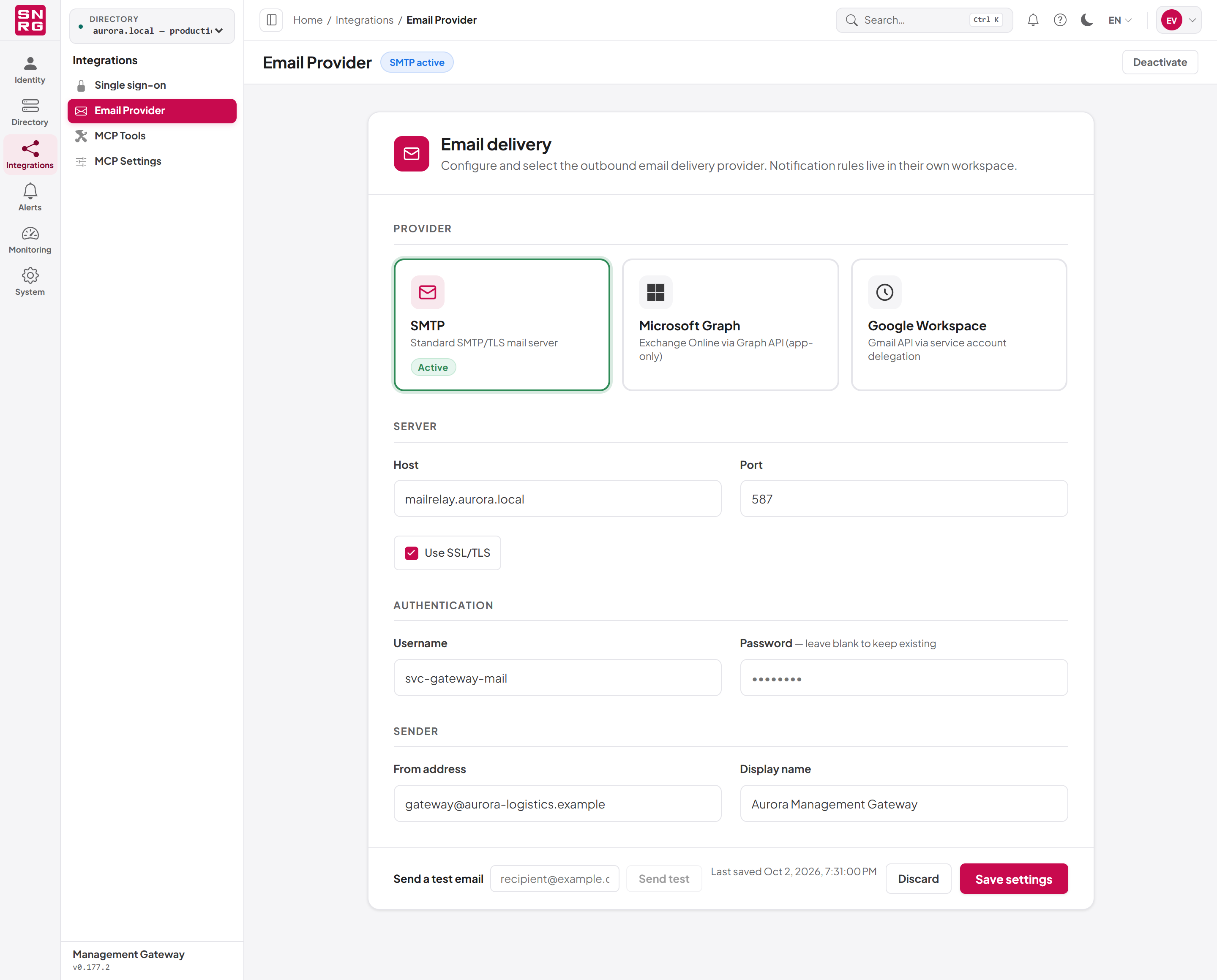Open the help question mark icon
The width and height of the screenshot is (1217, 980).
1060,20
